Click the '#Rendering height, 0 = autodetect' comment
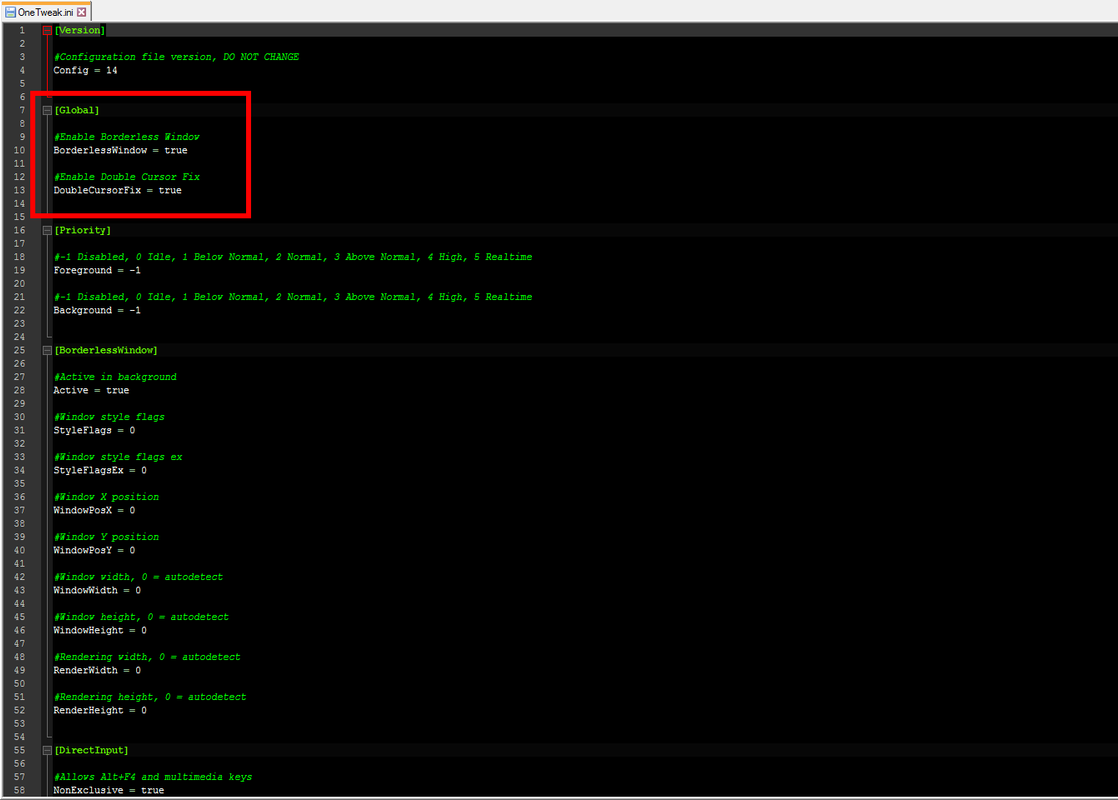This screenshot has height=800, width=1118. tap(150, 696)
